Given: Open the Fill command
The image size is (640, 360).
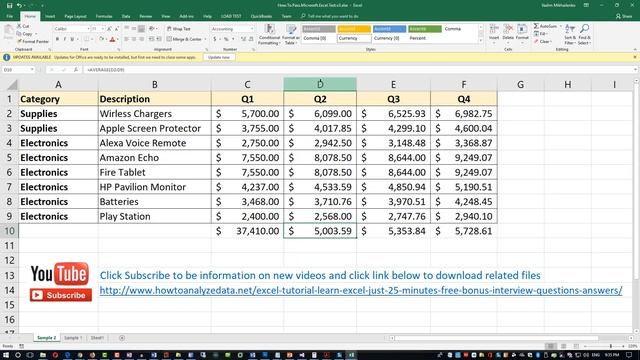Looking at the screenshot, I should click(x=541, y=34).
